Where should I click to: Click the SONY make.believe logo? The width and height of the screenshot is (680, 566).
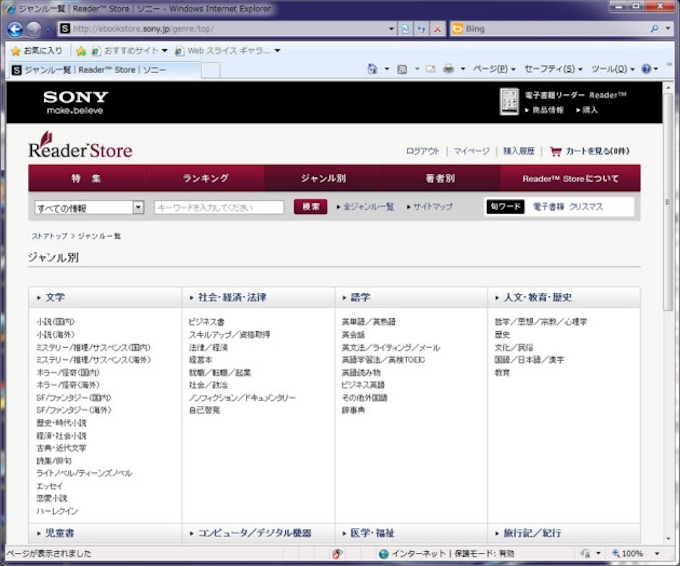coord(75,103)
